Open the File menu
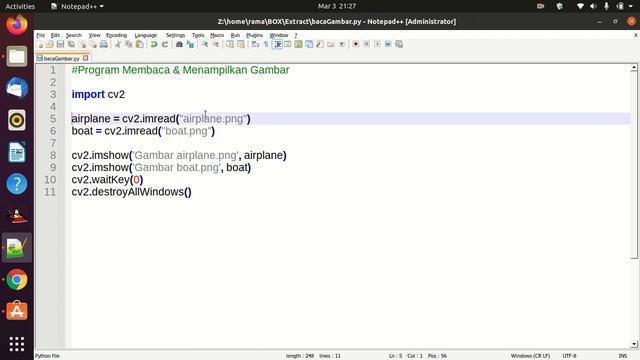The width and height of the screenshot is (640, 360). 40,35
